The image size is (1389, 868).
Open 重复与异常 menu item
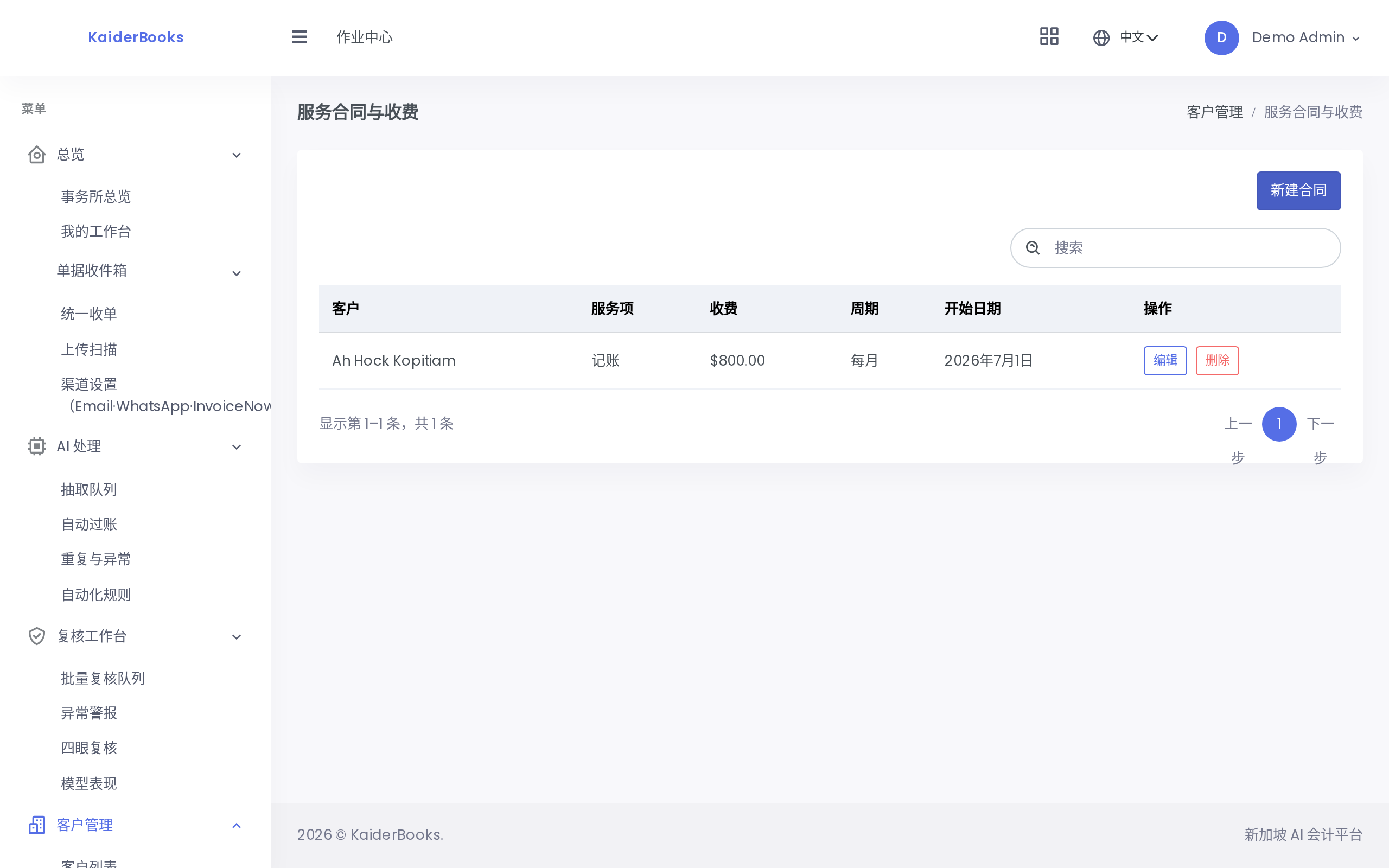coord(96,559)
